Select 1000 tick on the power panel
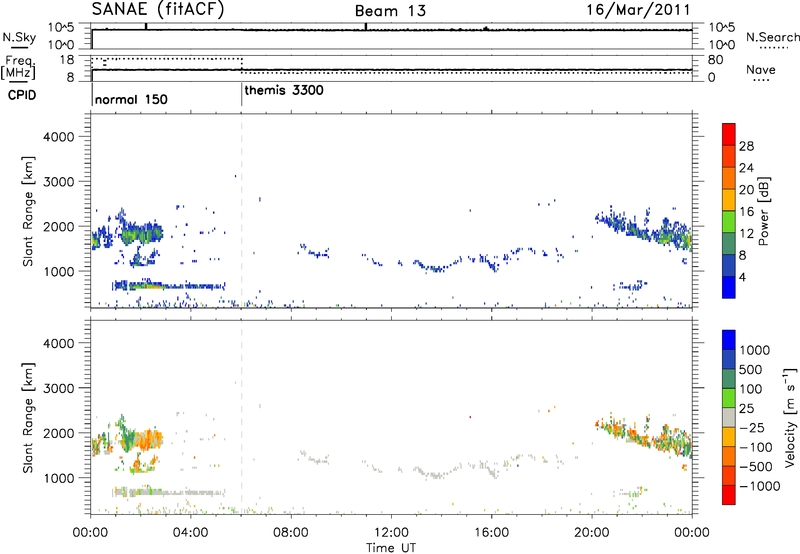 click(x=58, y=271)
